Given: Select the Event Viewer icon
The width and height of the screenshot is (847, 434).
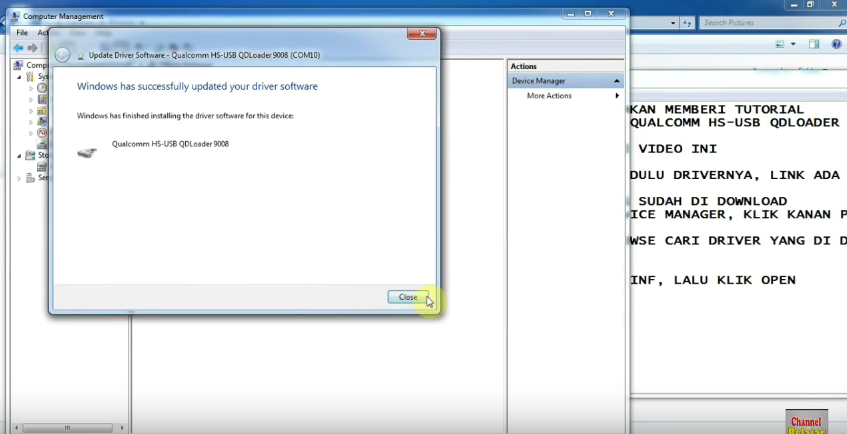Looking at the screenshot, I should point(42,99).
